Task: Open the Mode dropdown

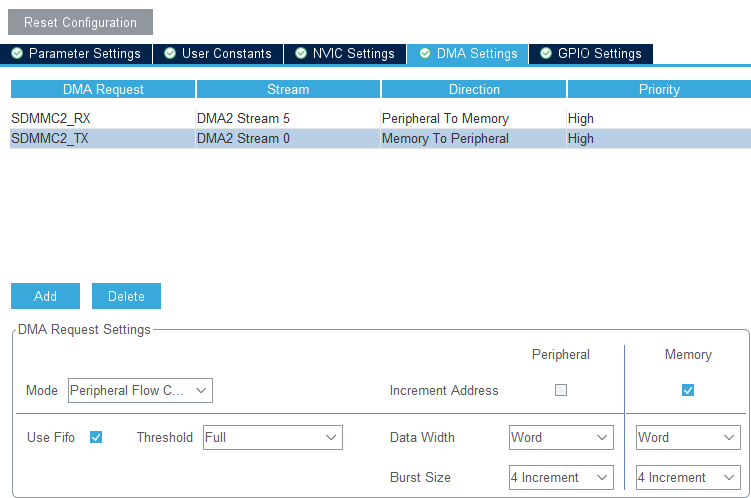Action: click(140, 390)
